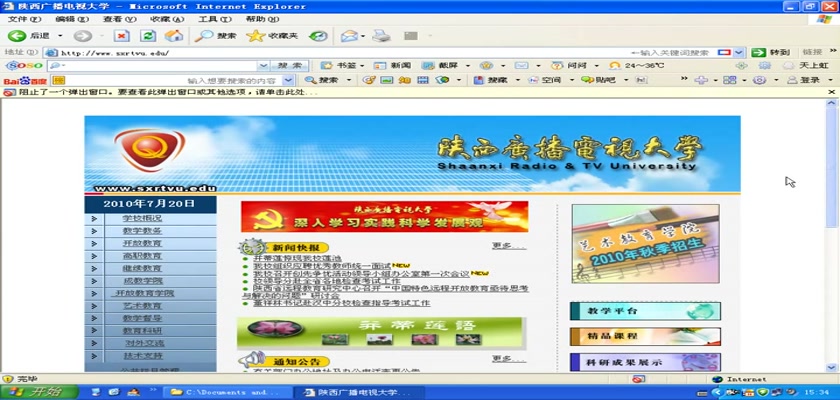The height and width of the screenshot is (400, 840).
Task: Expand the SOSO search box dropdown
Action: (x=263, y=65)
